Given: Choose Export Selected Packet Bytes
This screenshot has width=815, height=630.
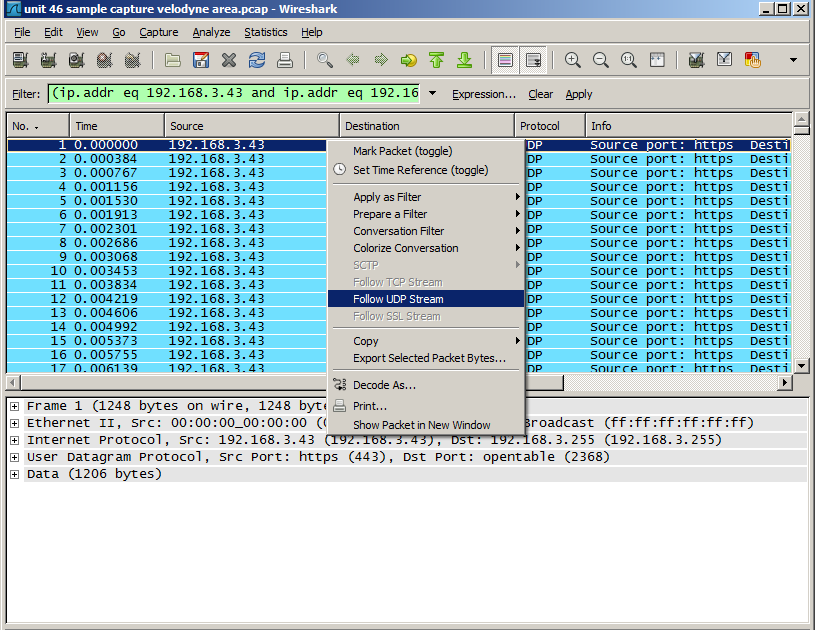Looking at the screenshot, I should pyautogui.click(x=426, y=359).
